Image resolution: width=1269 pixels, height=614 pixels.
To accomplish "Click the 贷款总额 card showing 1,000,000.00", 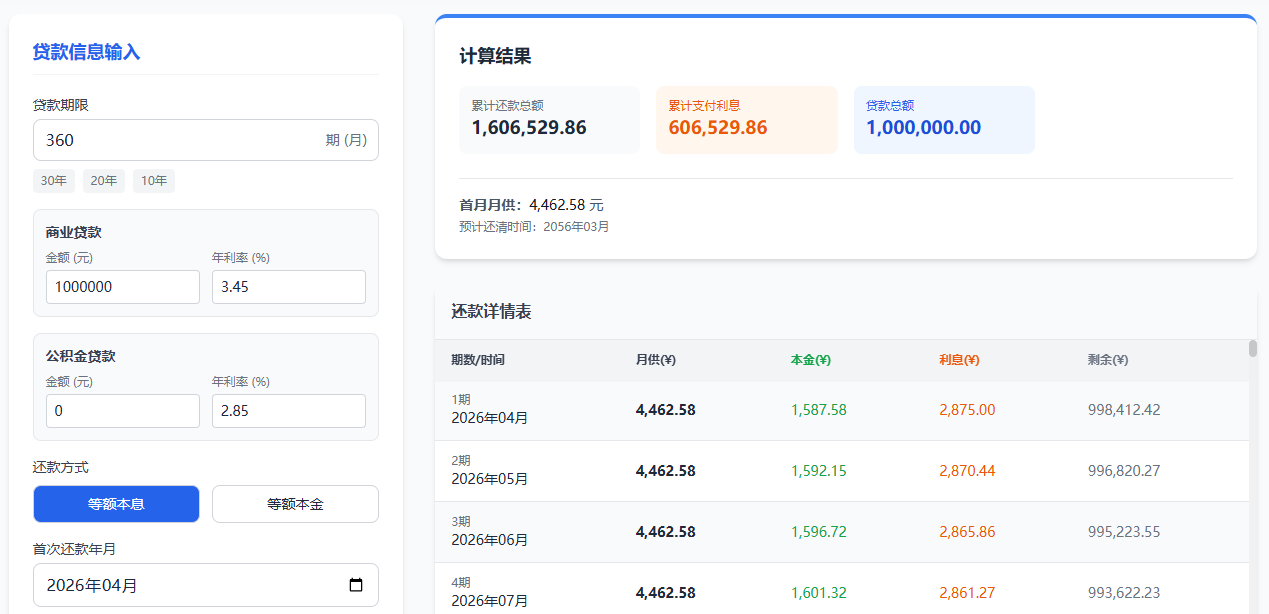I will point(944,120).
